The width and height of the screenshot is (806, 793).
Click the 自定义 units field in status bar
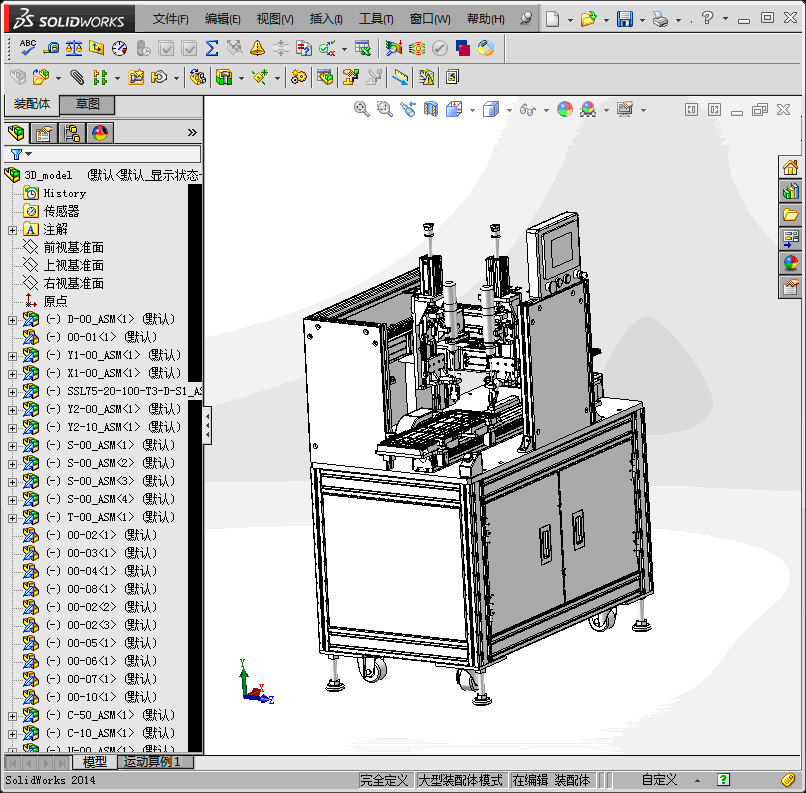659,780
